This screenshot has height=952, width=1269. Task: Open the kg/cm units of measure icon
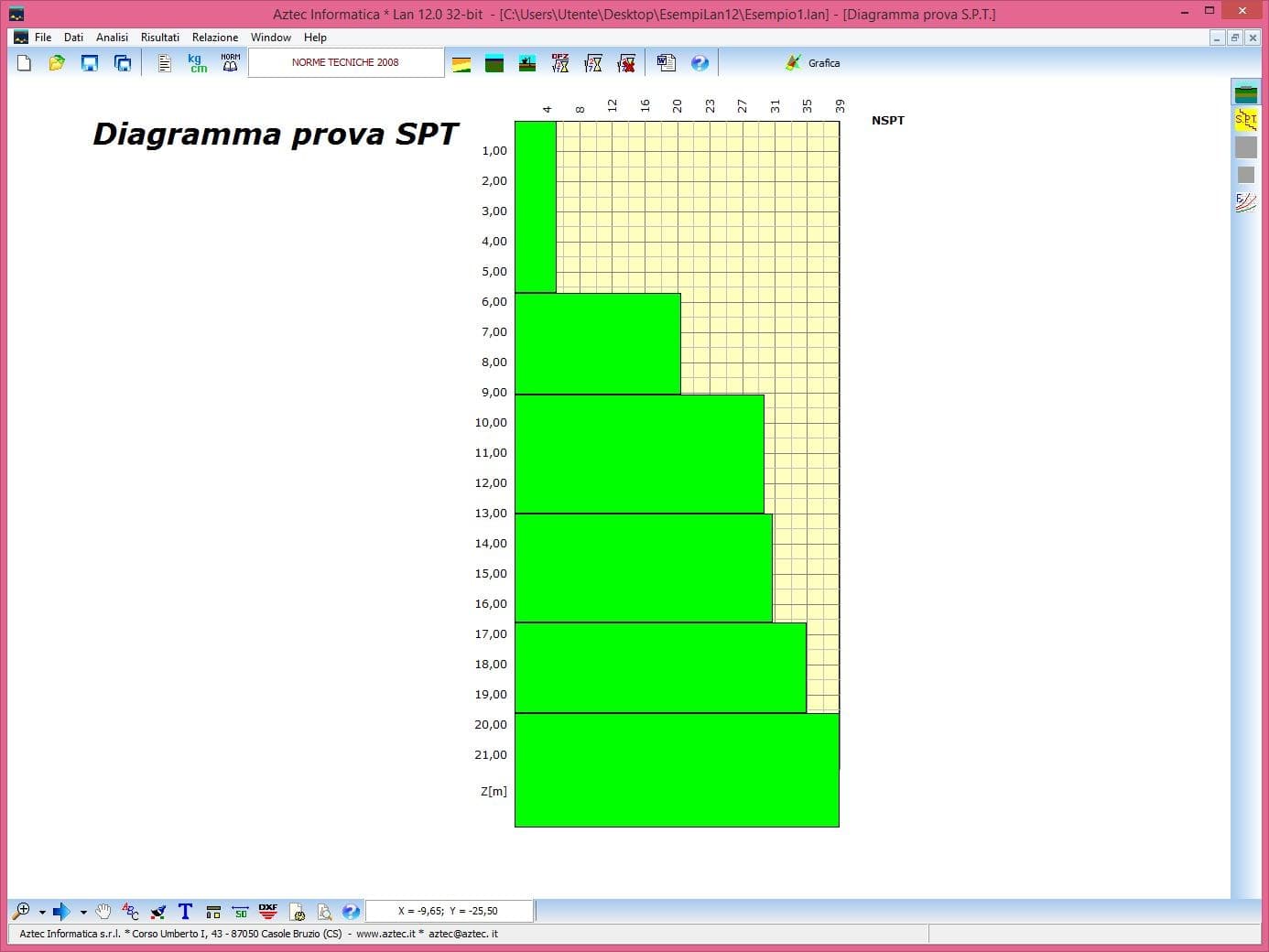(x=197, y=63)
